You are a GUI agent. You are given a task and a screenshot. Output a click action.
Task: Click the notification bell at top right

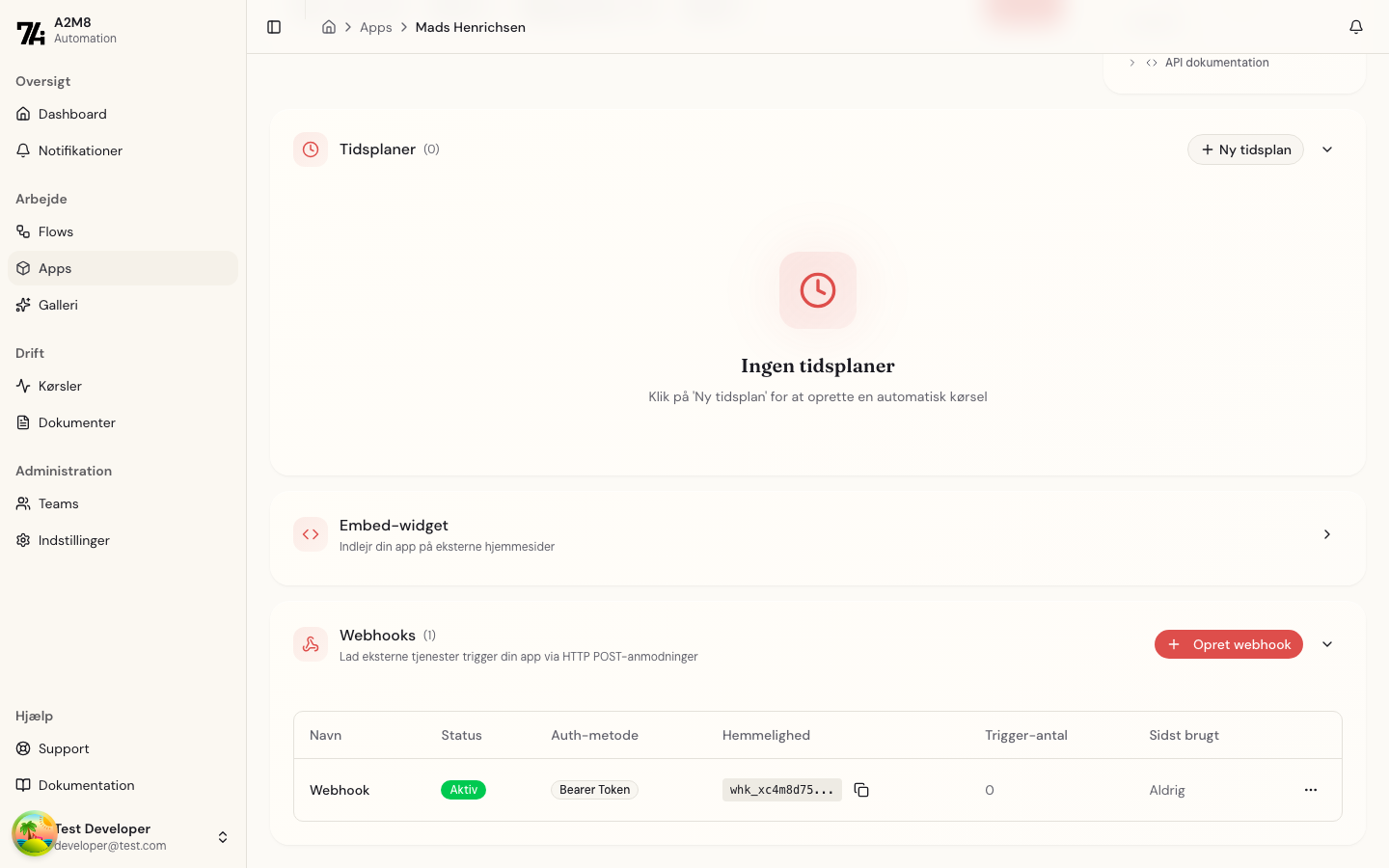pyautogui.click(x=1355, y=27)
